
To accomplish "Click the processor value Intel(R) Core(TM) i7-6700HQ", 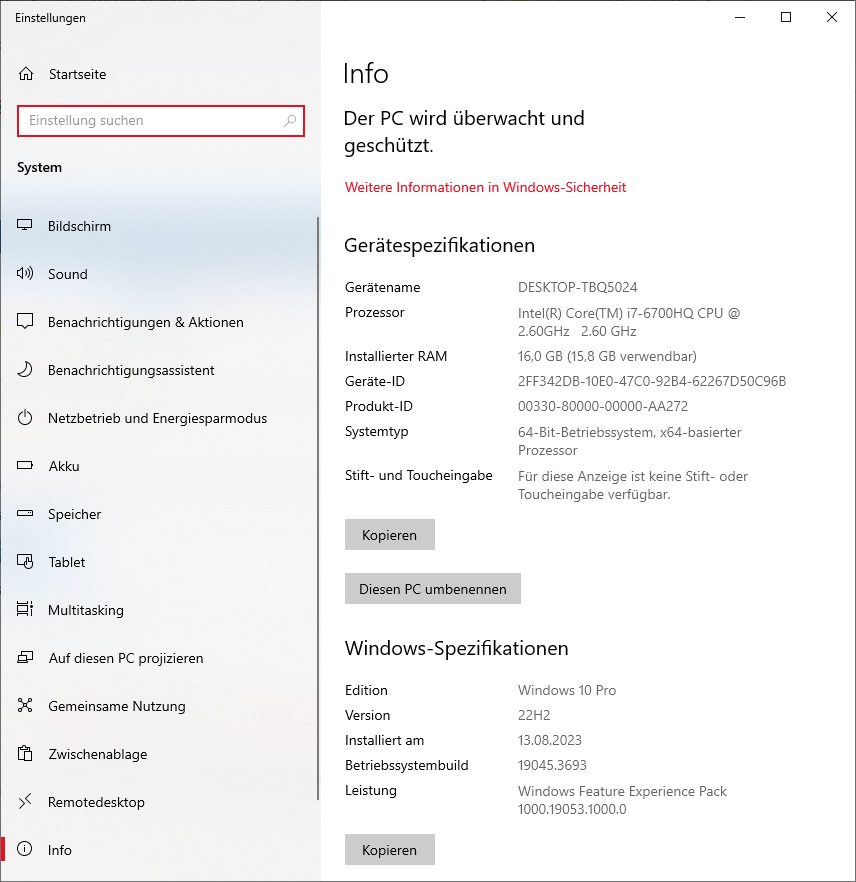I will [629, 322].
